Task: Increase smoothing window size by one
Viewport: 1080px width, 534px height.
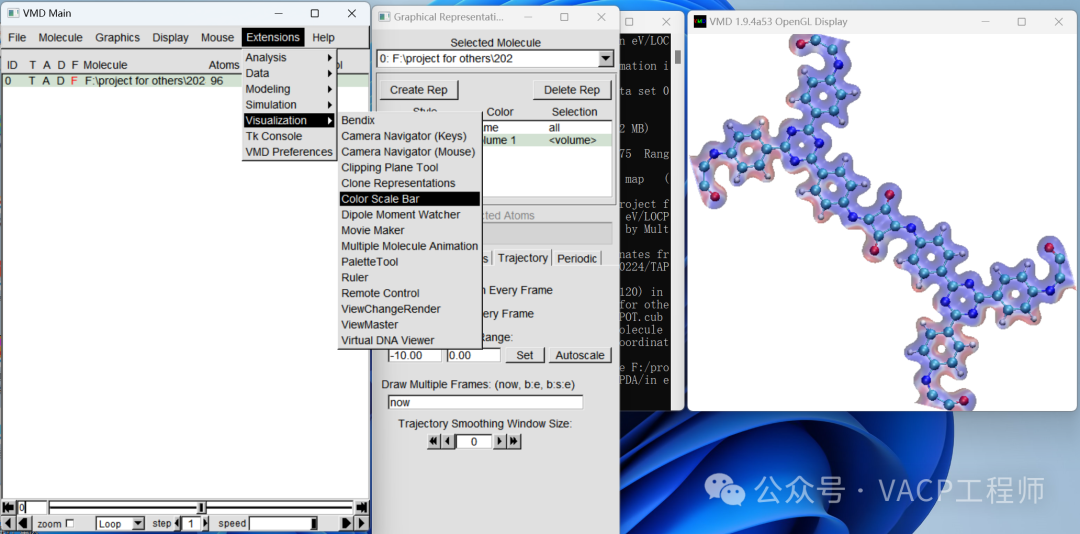Action: click(500, 442)
